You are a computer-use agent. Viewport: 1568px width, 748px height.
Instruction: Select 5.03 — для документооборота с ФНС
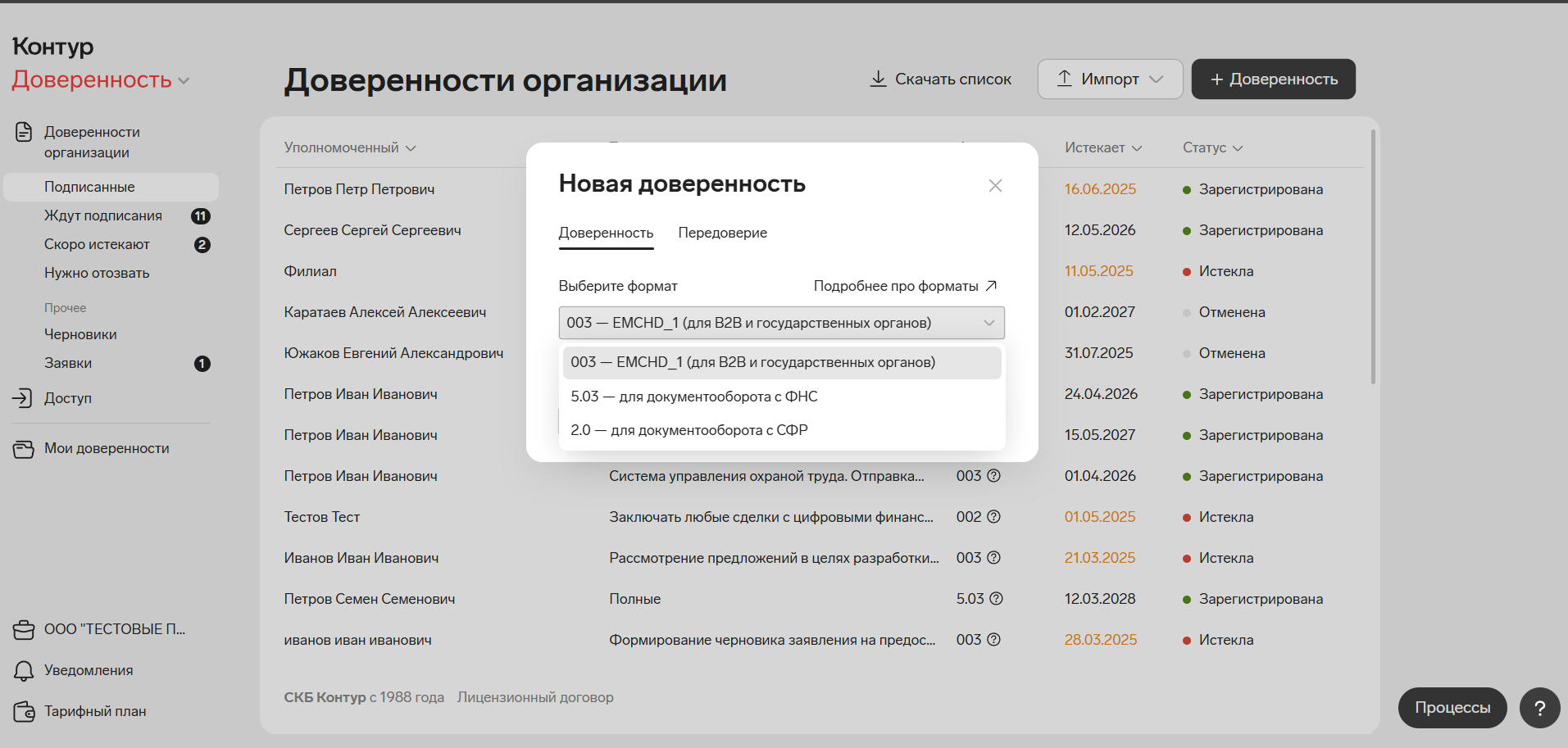tap(781, 397)
